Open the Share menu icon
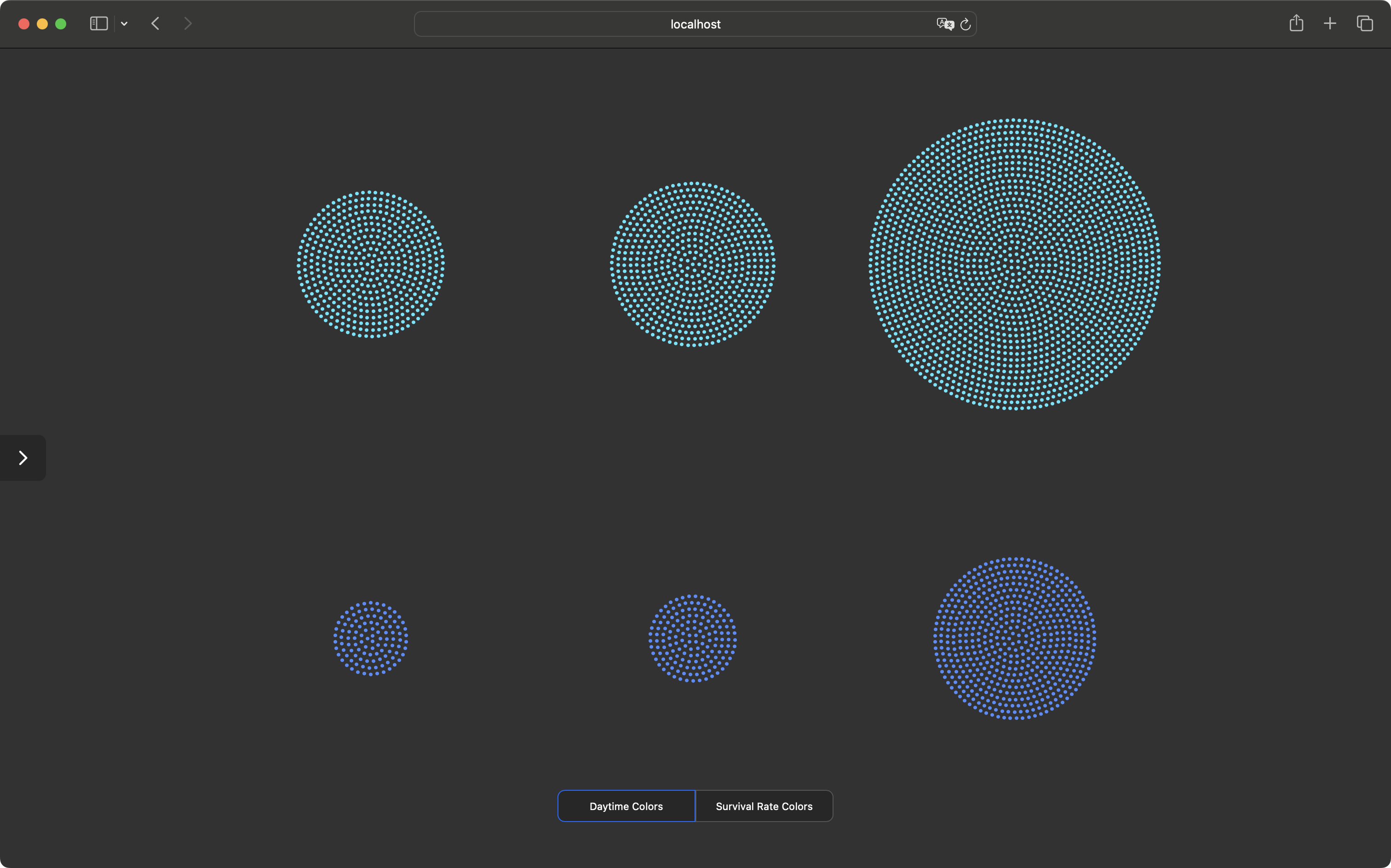This screenshot has width=1391, height=868. (1296, 23)
